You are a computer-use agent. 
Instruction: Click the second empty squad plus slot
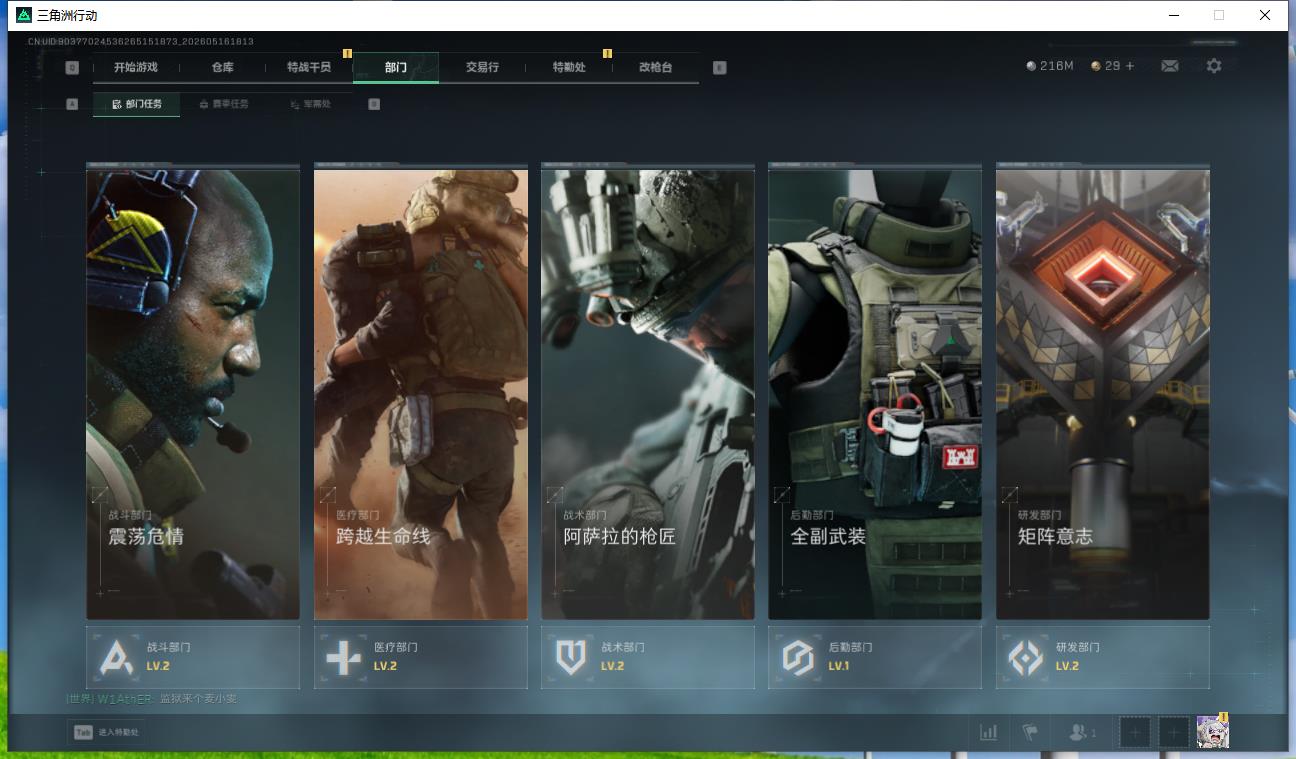(1173, 733)
